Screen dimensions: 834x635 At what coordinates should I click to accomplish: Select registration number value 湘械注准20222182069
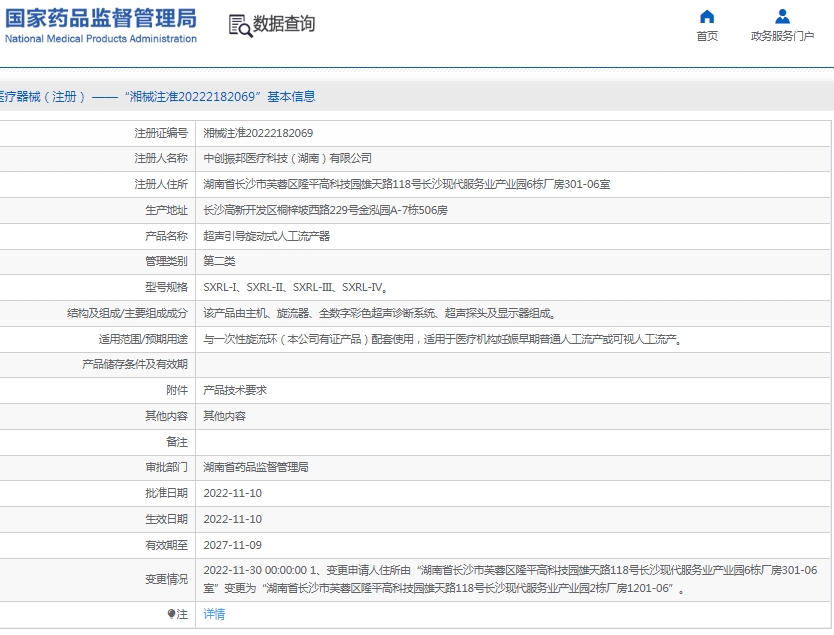(x=258, y=133)
